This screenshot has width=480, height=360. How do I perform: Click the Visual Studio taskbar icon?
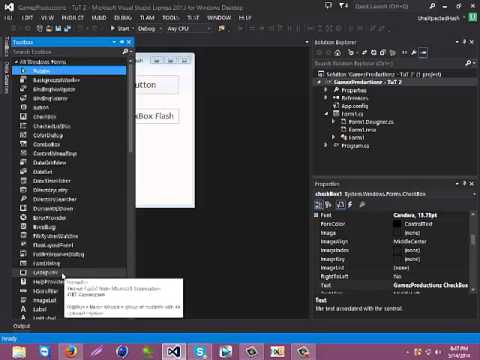click(173, 351)
